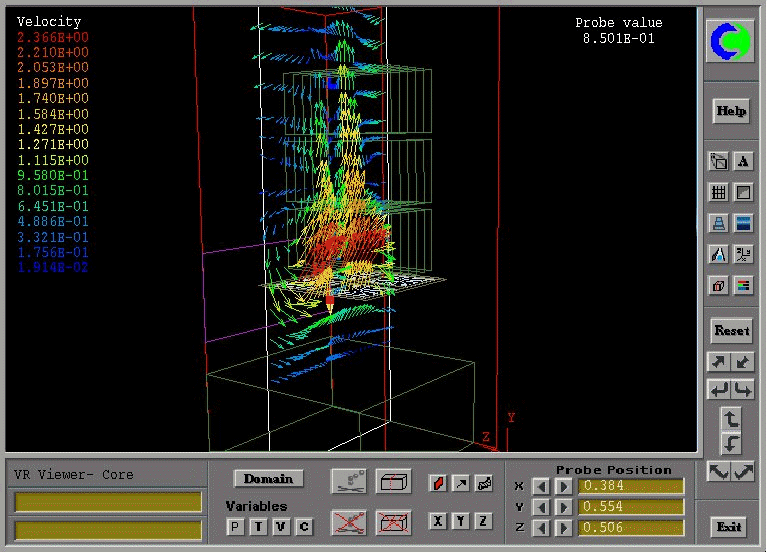Viewport: 767px width, 553px height.
Task: Click the zoom in arrow icon below Reset
Action: coord(718,361)
